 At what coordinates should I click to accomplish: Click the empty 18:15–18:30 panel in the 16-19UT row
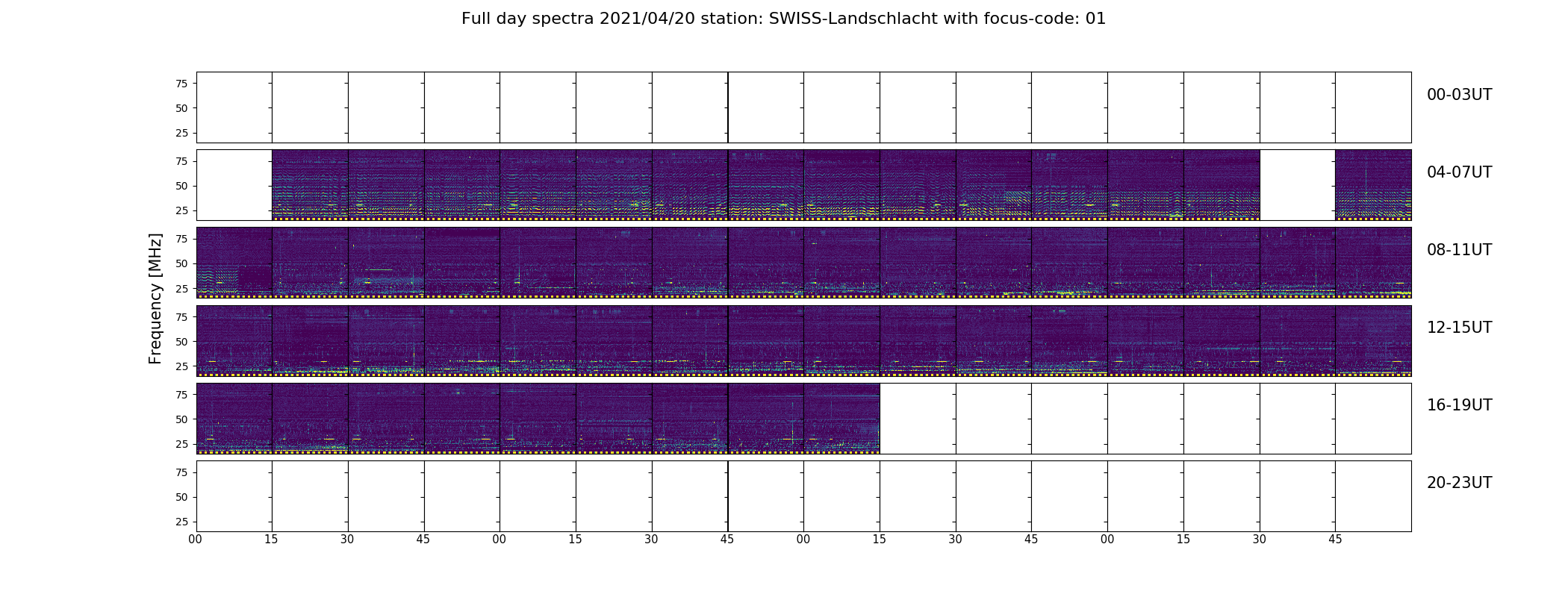pos(918,418)
